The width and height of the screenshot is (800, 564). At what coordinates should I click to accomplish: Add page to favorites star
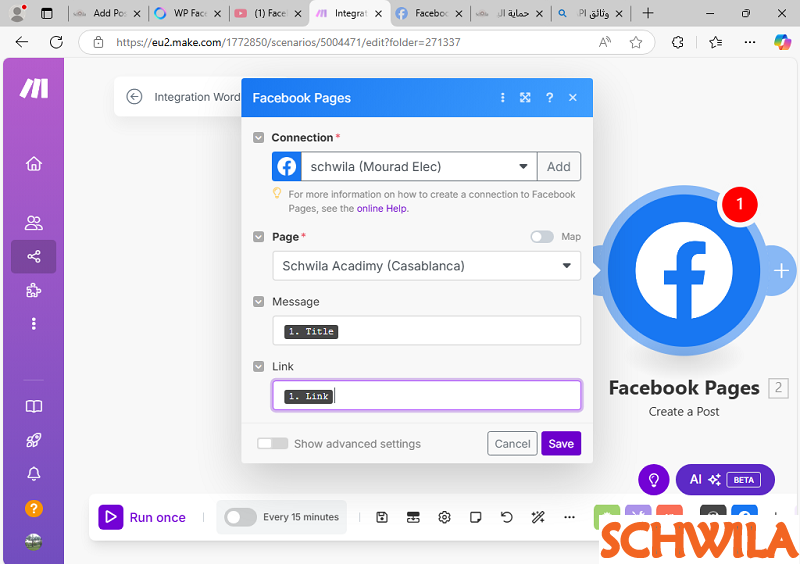[636, 42]
